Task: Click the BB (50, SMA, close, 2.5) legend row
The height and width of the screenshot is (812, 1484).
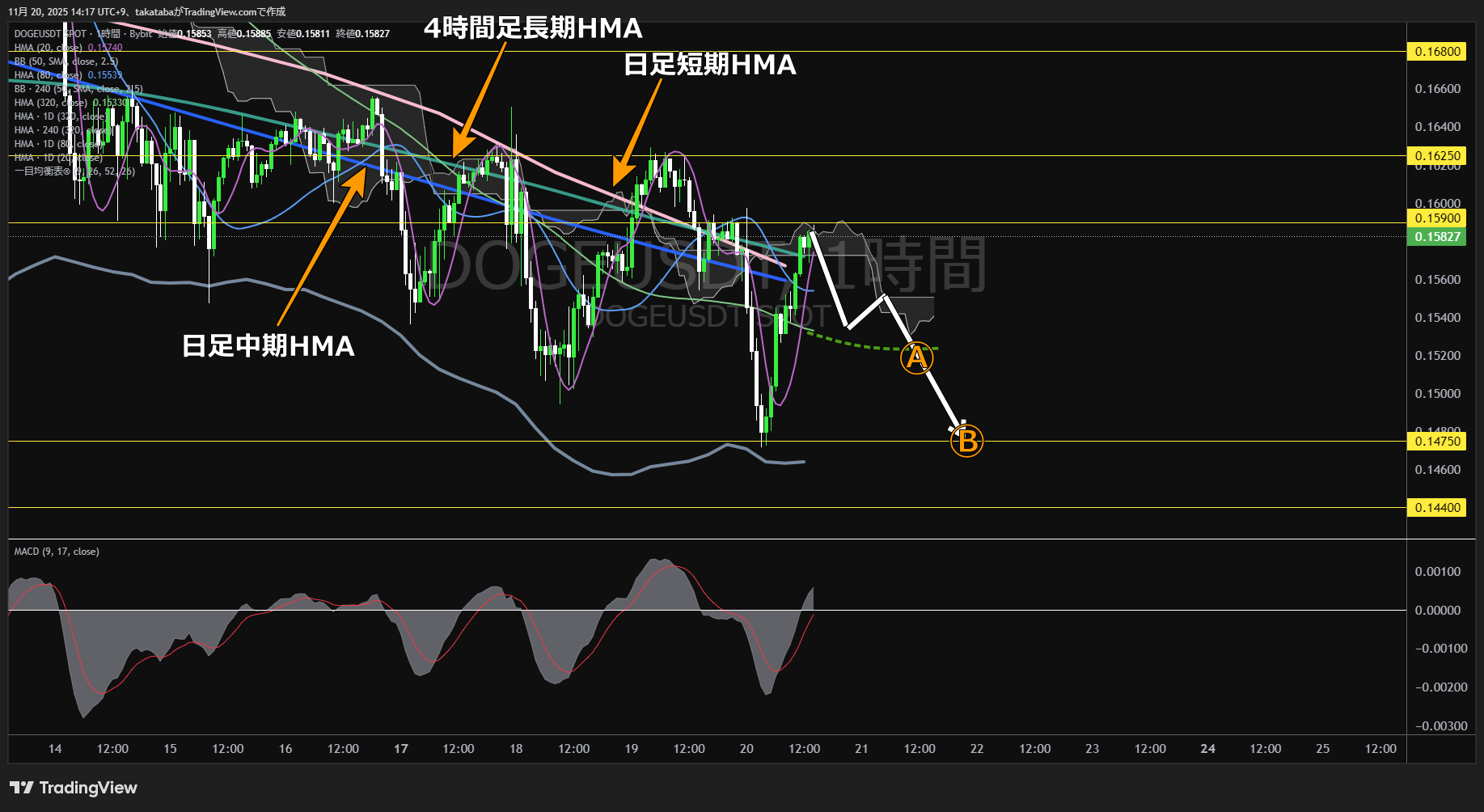Action: (x=66, y=61)
